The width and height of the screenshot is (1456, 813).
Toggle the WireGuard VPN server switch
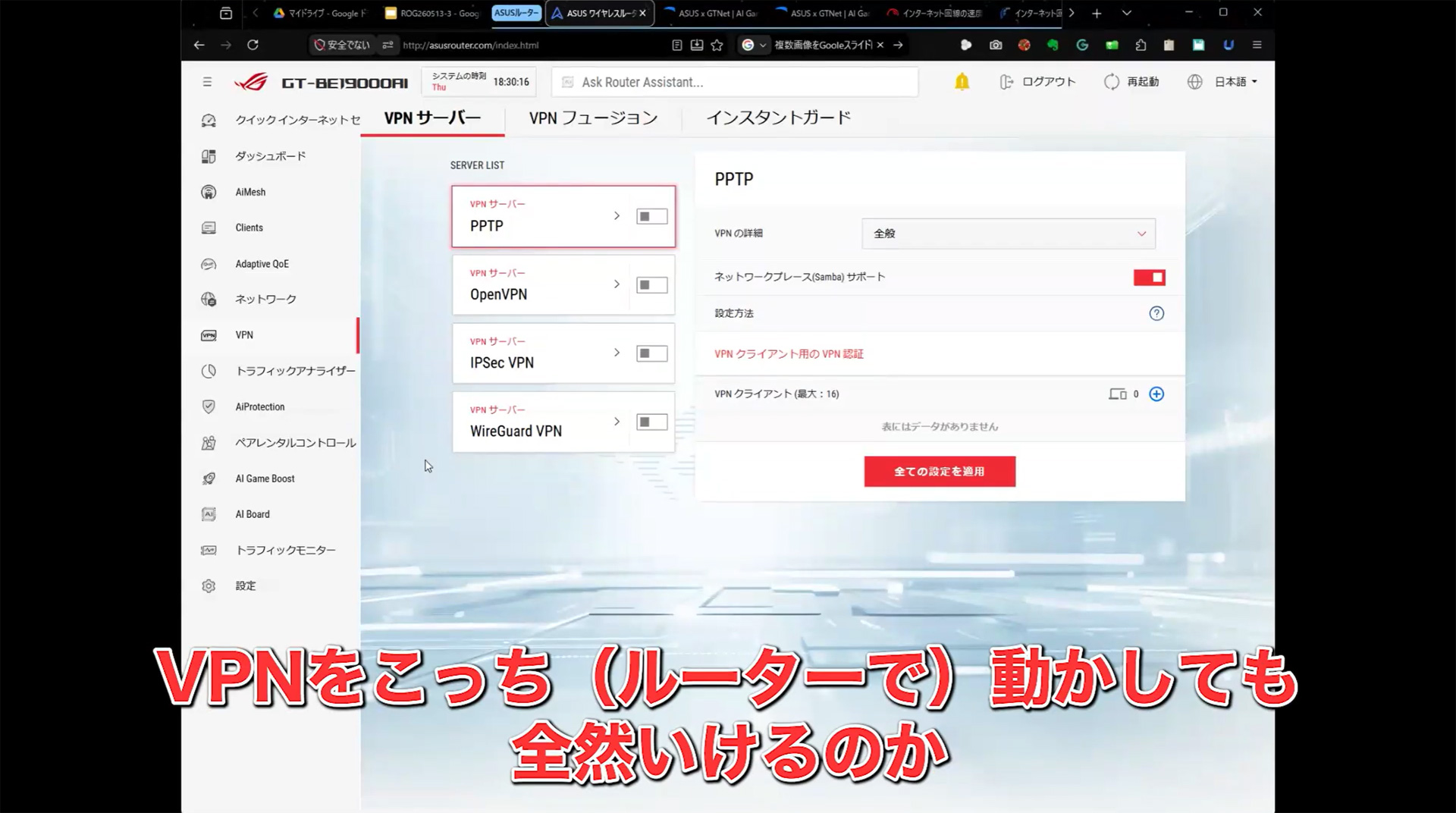(652, 422)
